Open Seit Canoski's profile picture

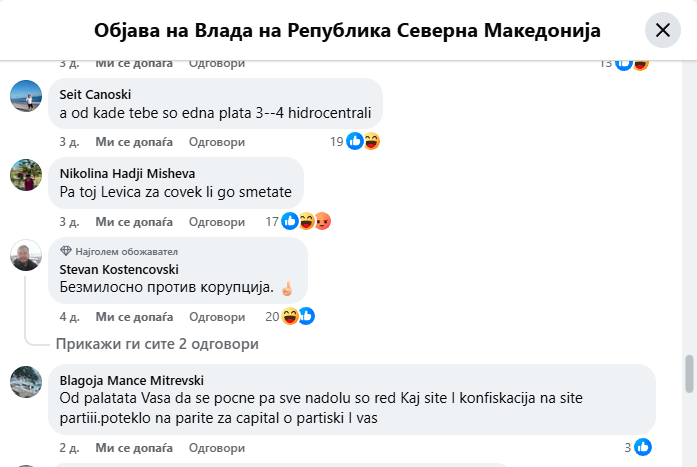(x=26, y=97)
